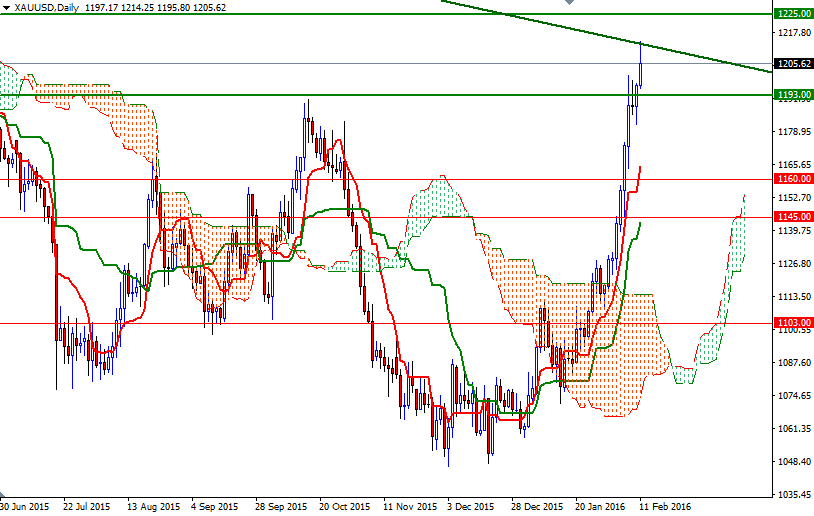814x516 pixels.
Task: Click the 1152.70 price scale value
Action: pos(794,198)
